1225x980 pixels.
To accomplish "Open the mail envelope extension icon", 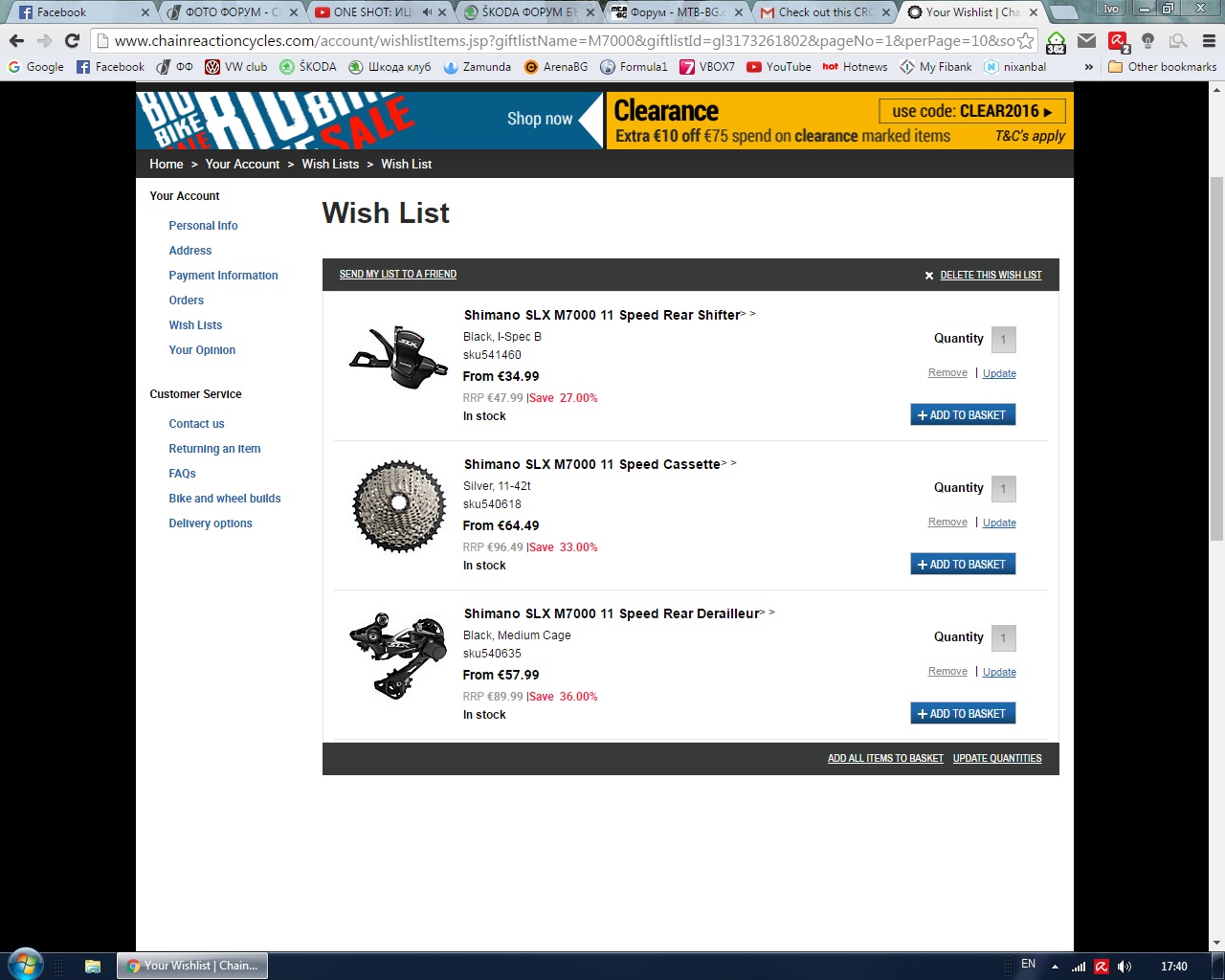I will pyautogui.click(x=1086, y=41).
